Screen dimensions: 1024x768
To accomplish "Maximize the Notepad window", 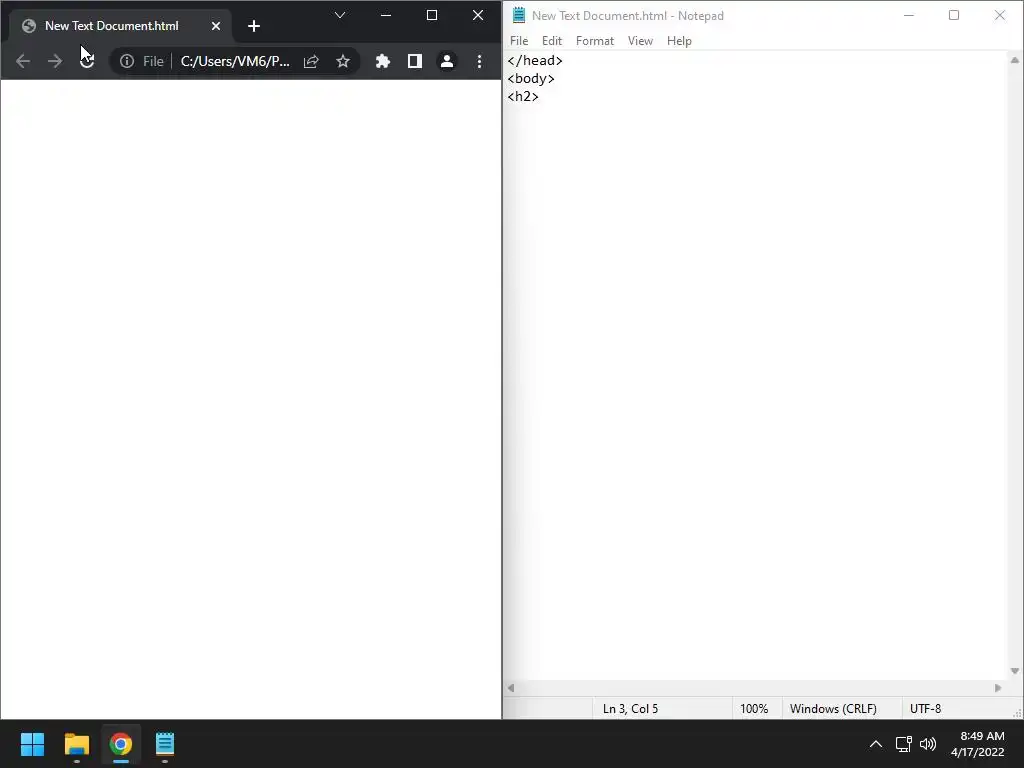I will click(x=954, y=15).
